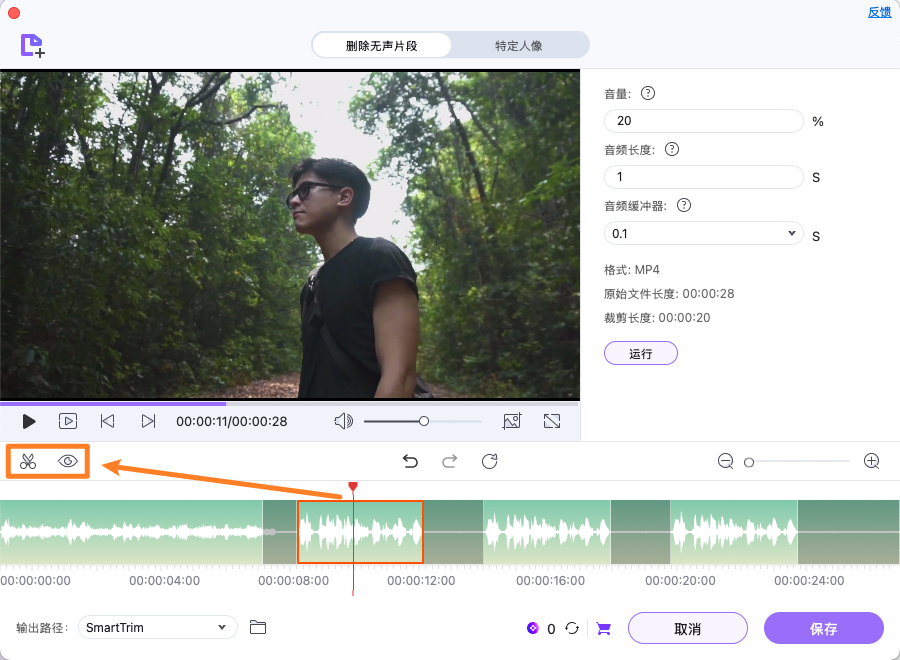The image size is (900, 660).
Task: Switch to the 特定人像 tab
Action: coord(520,45)
